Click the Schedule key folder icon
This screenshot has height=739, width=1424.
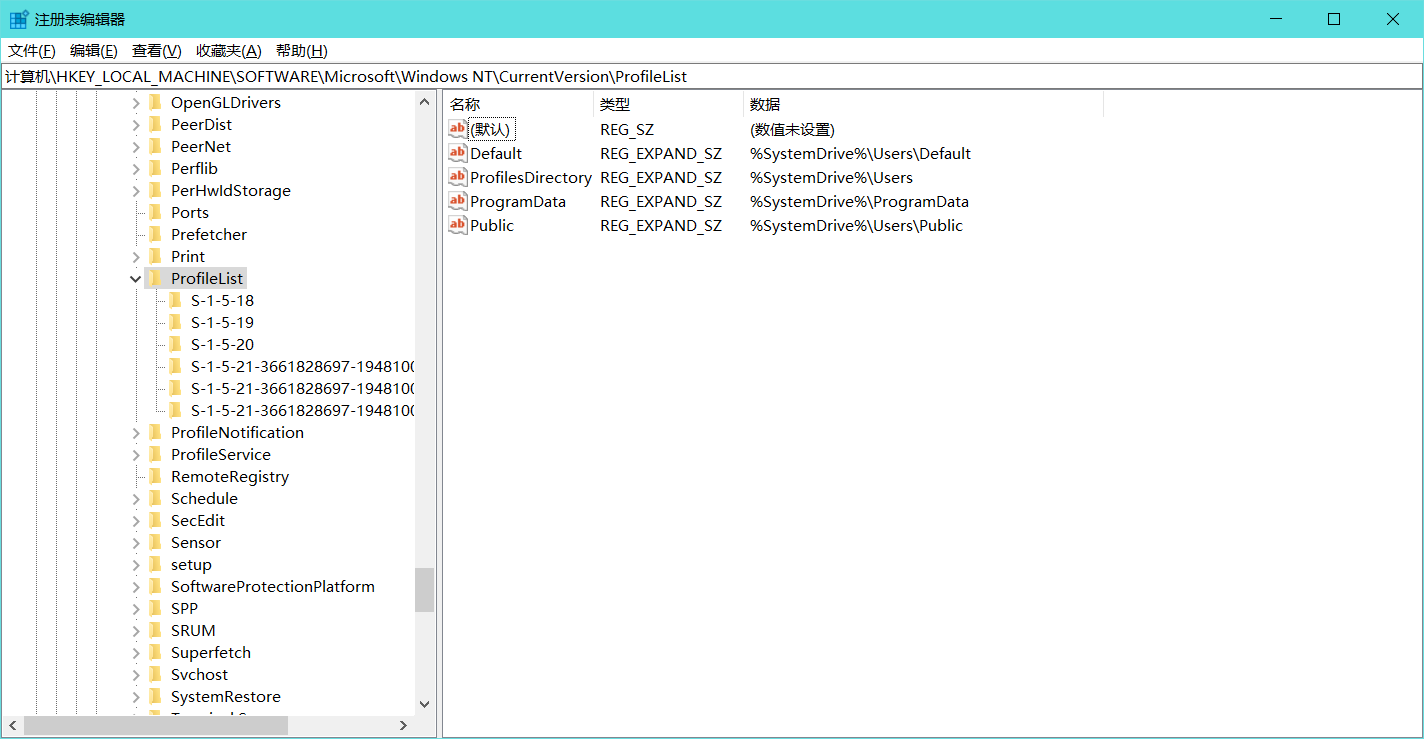tap(155, 498)
